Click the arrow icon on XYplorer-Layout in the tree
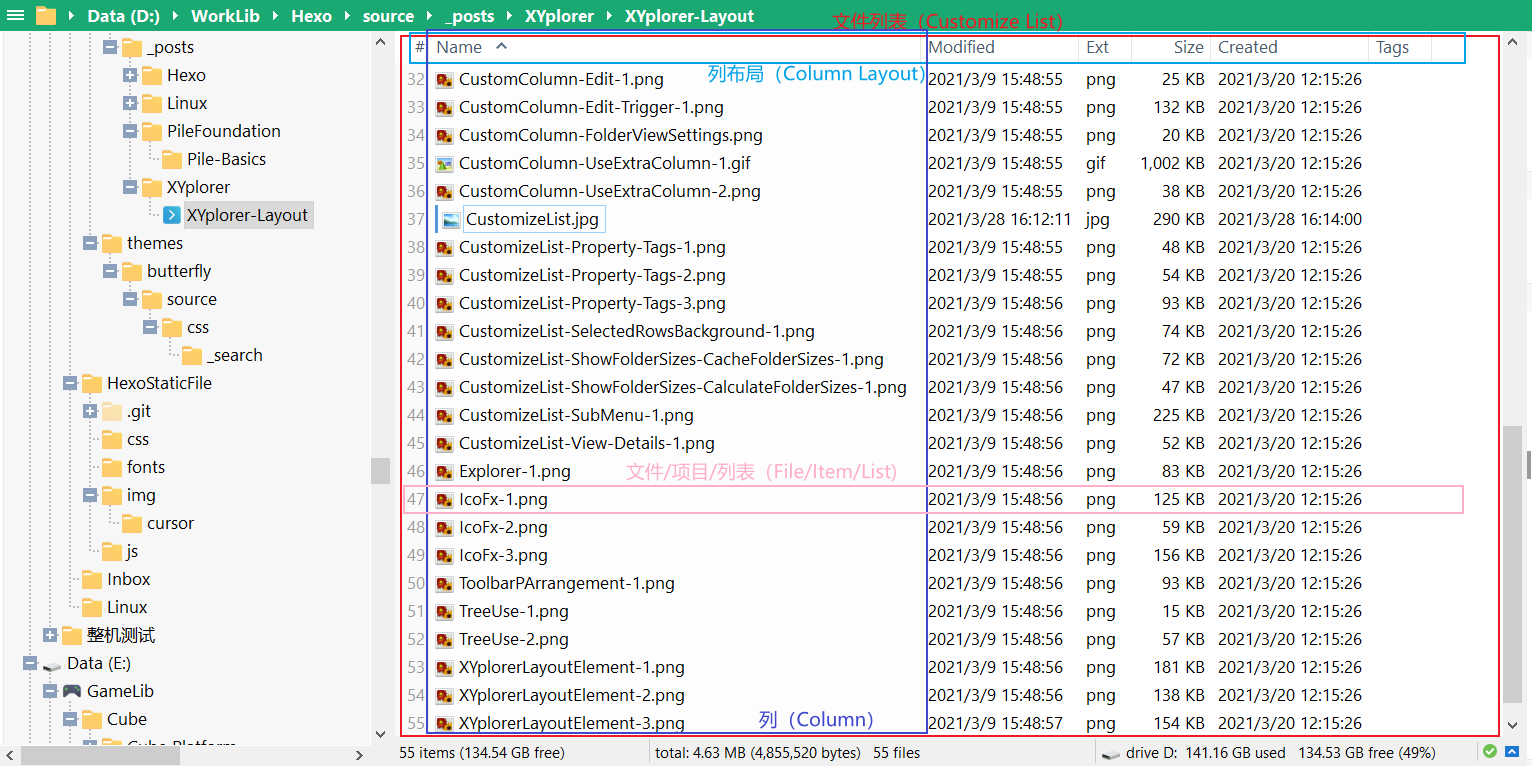Screen dimensions: 1532x766 point(171,214)
